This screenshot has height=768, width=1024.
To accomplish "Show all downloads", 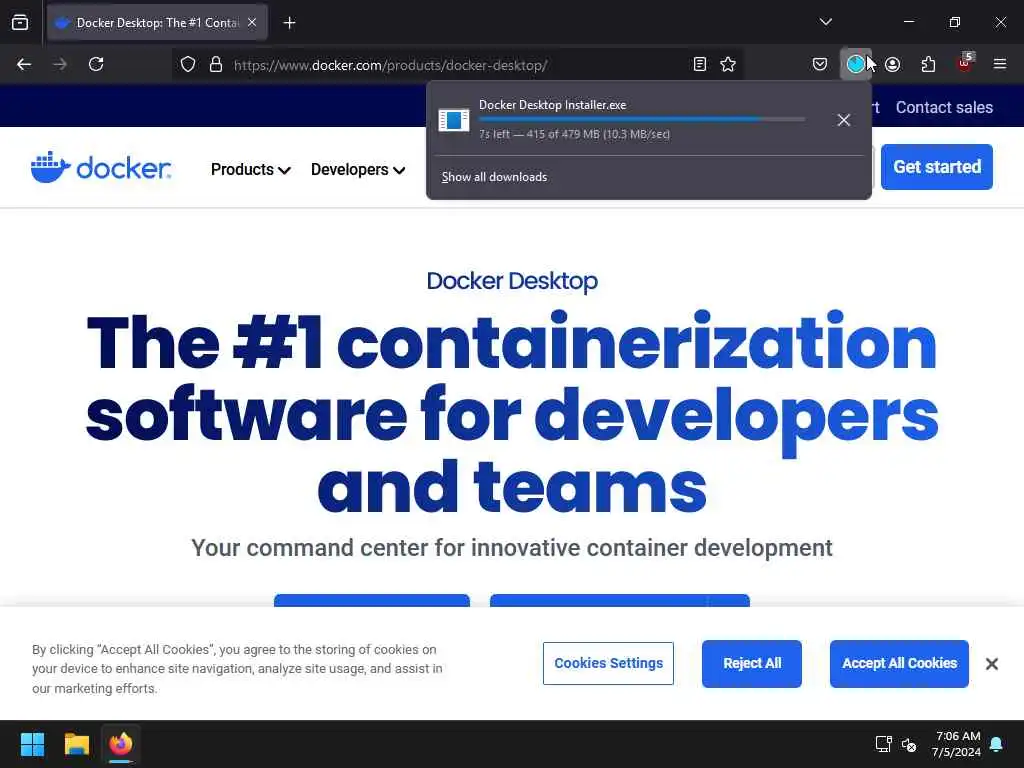I will click(494, 177).
